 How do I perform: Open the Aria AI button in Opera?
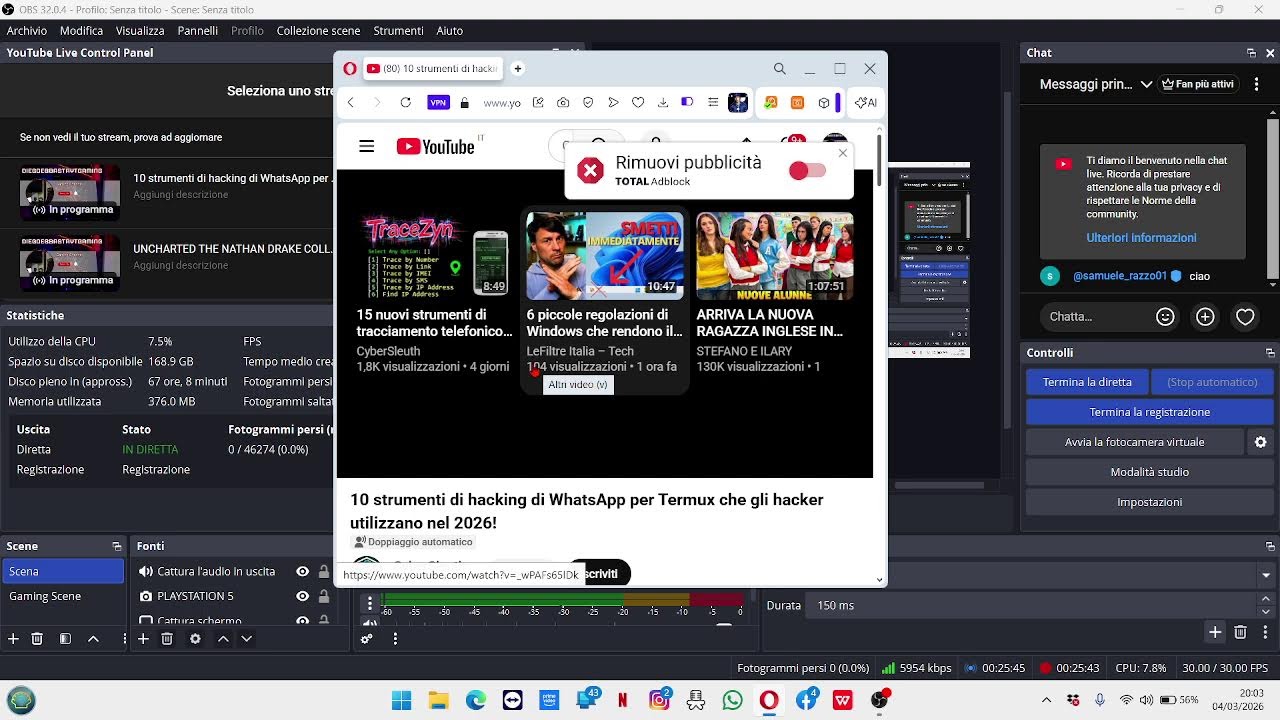coord(865,102)
